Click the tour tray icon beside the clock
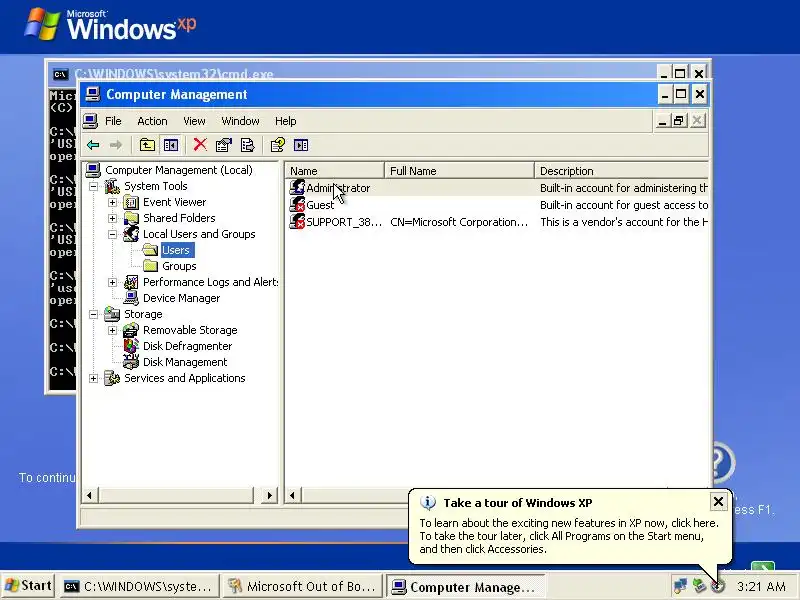This screenshot has width=800, height=600. click(718, 586)
